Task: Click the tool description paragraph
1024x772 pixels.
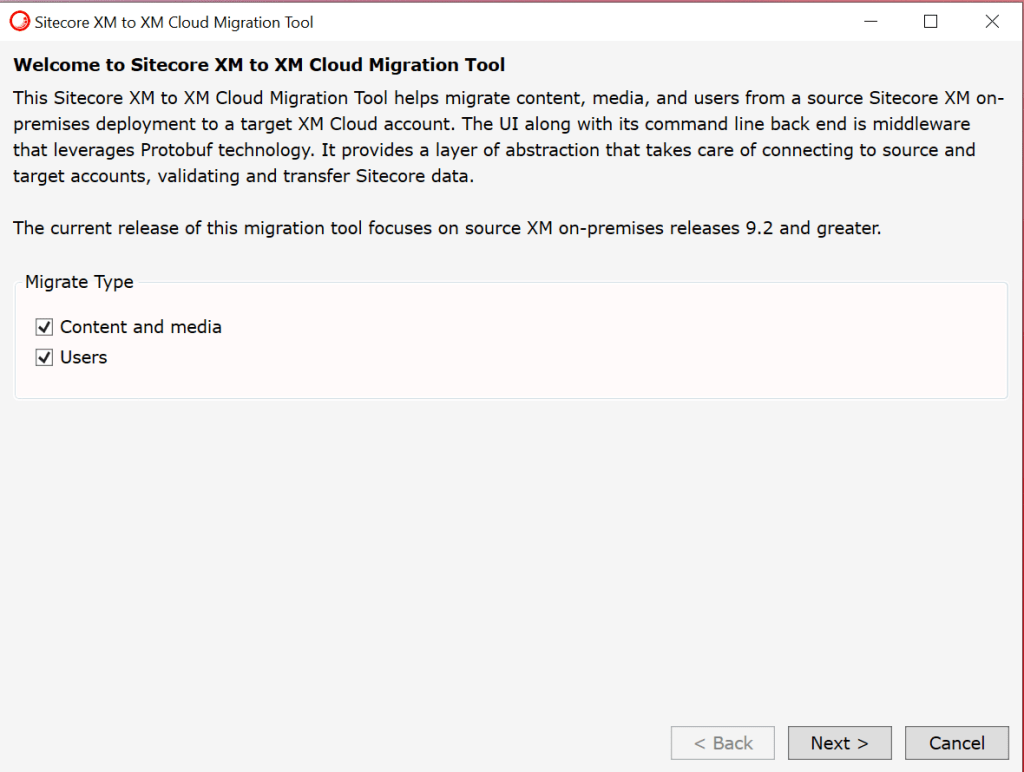Action: [x=500, y=137]
